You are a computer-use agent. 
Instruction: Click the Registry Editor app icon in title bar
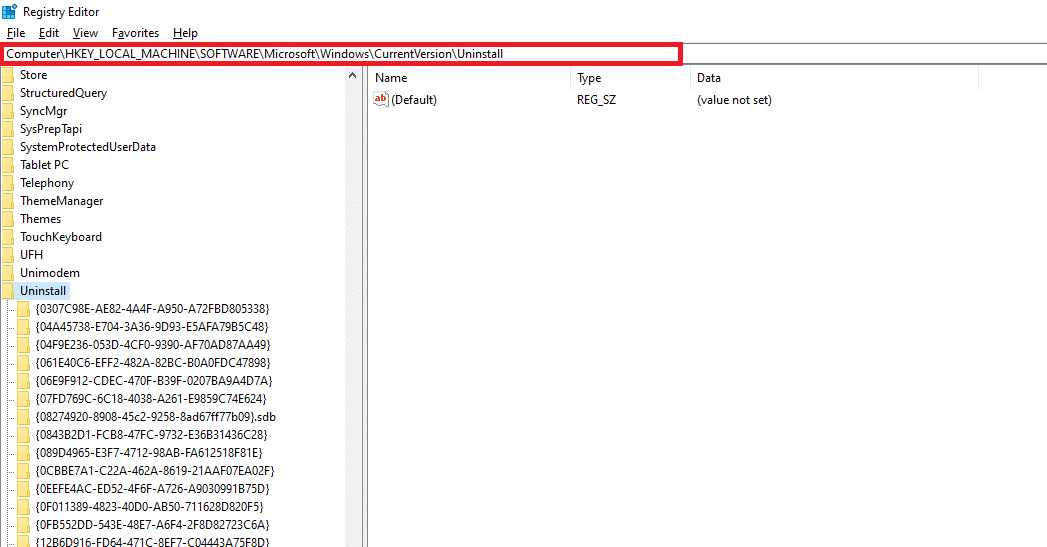pyautogui.click(x=9, y=11)
